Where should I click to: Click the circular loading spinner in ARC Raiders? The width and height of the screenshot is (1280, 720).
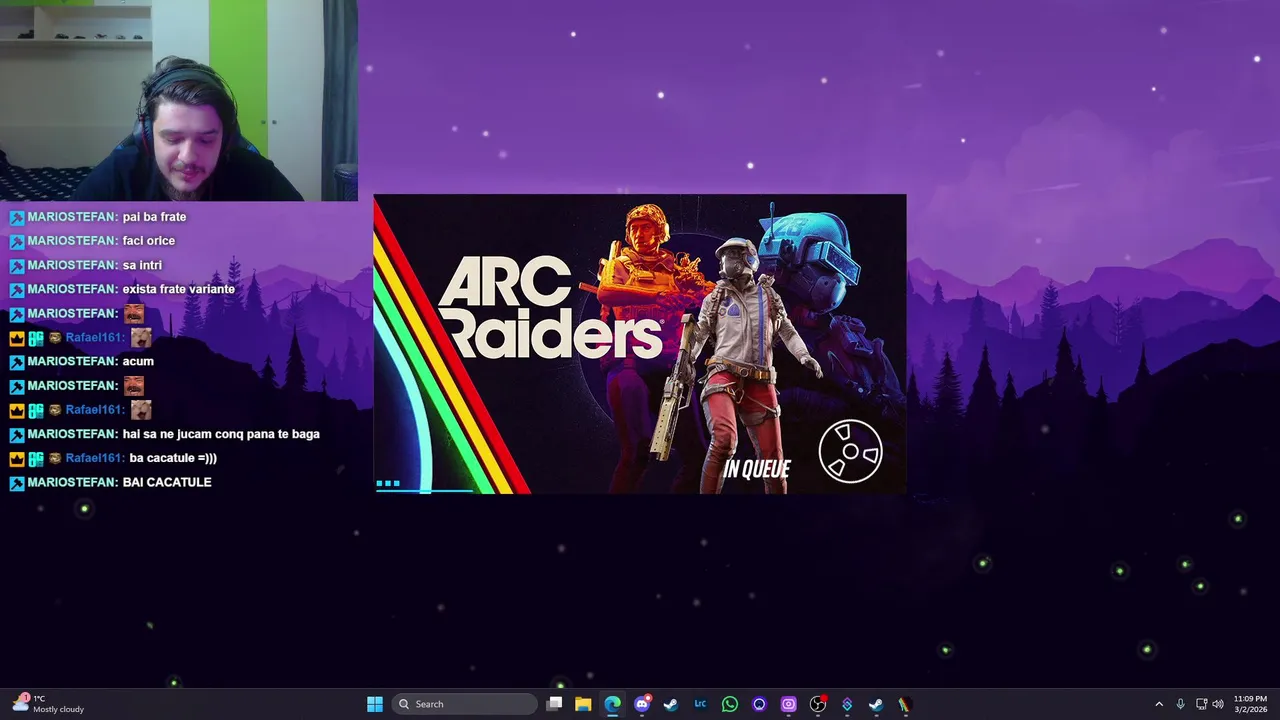coord(850,452)
